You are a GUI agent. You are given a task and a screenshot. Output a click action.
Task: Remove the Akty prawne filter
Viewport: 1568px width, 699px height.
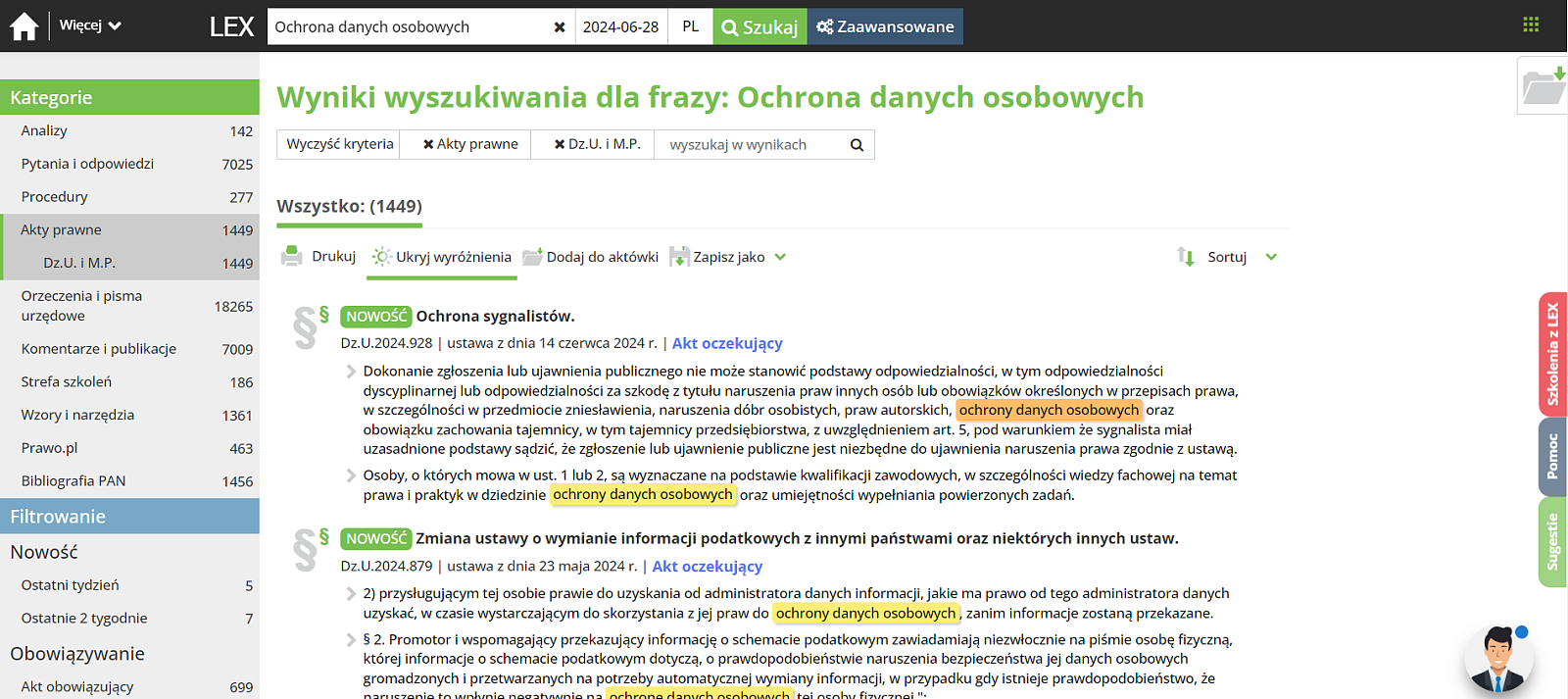(x=428, y=144)
